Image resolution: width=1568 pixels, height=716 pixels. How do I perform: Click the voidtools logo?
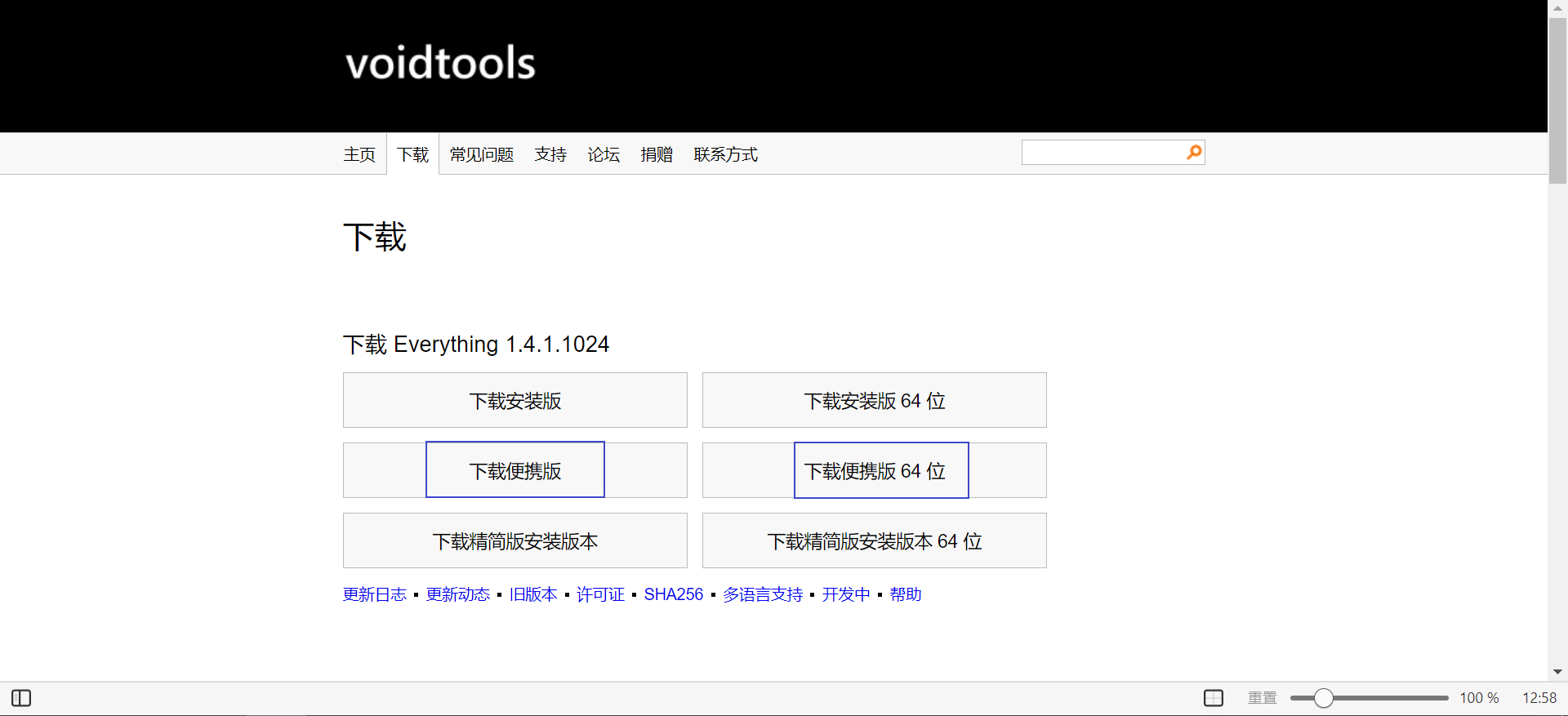(x=440, y=64)
